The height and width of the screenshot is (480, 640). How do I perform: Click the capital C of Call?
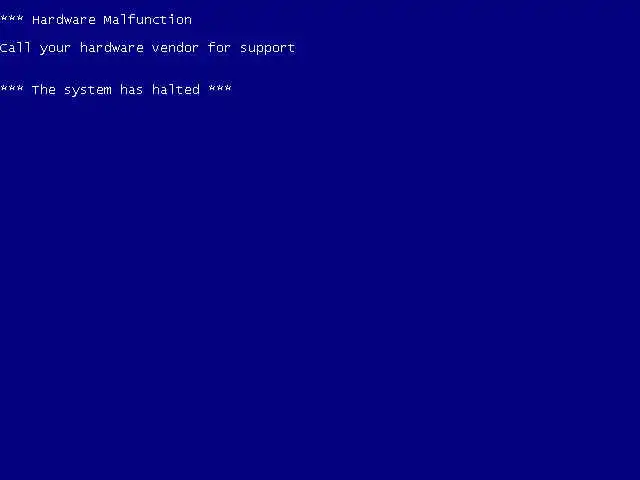coord(4,47)
